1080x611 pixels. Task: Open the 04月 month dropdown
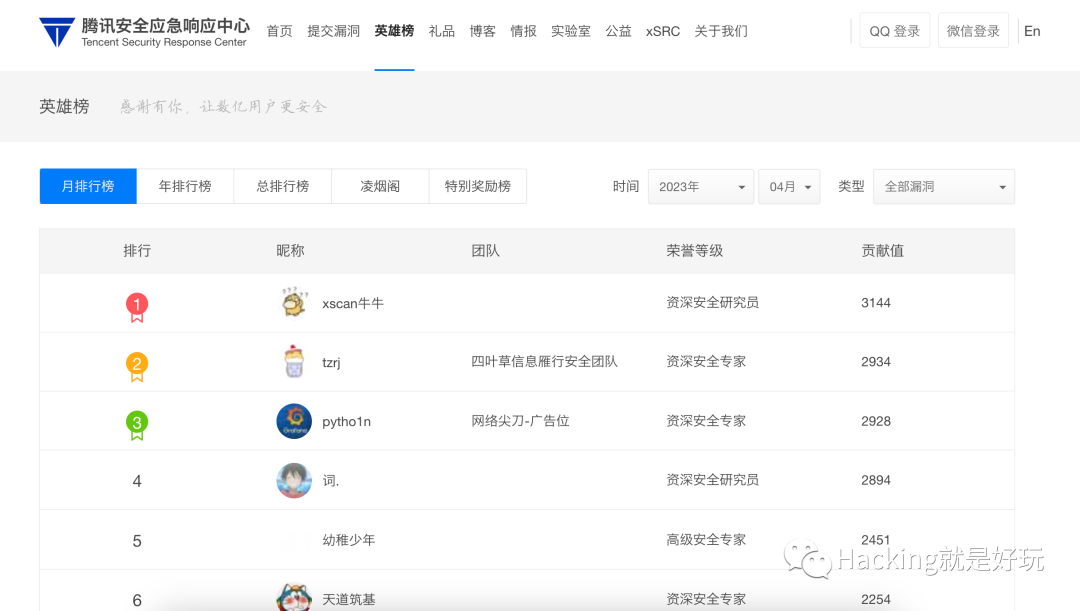point(789,187)
